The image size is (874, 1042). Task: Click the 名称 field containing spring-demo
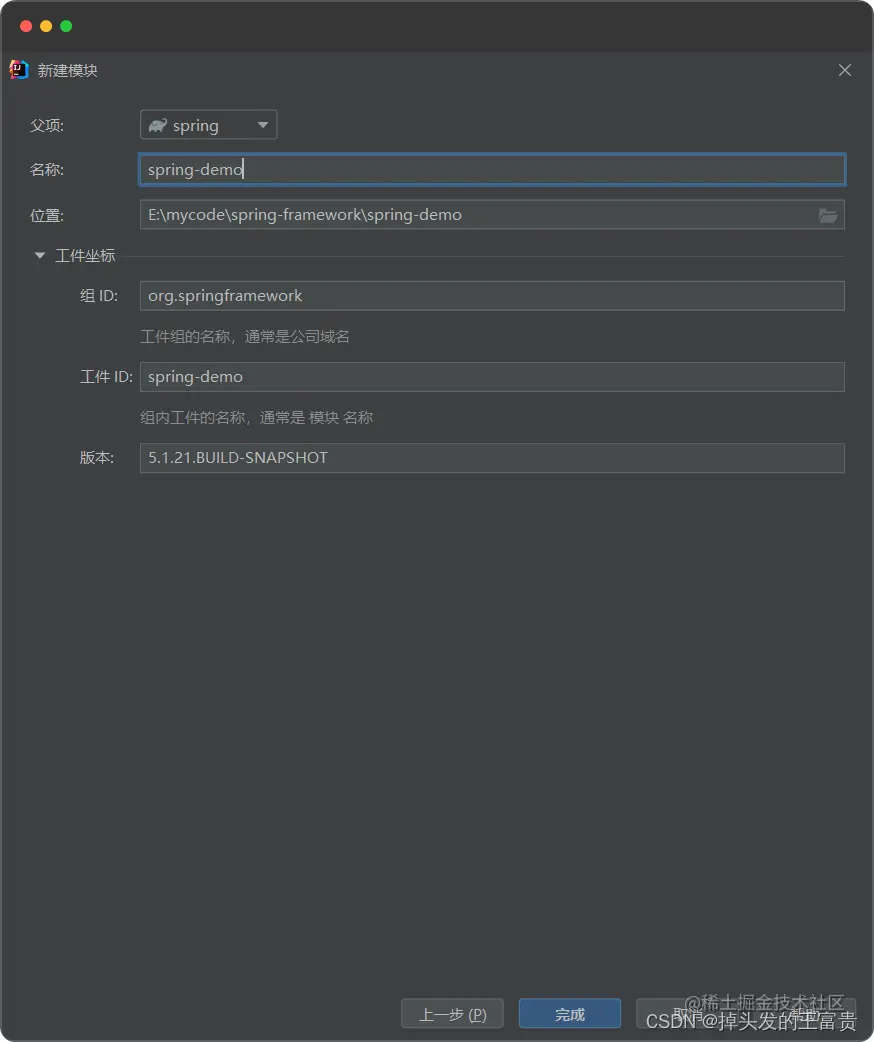point(492,169)
